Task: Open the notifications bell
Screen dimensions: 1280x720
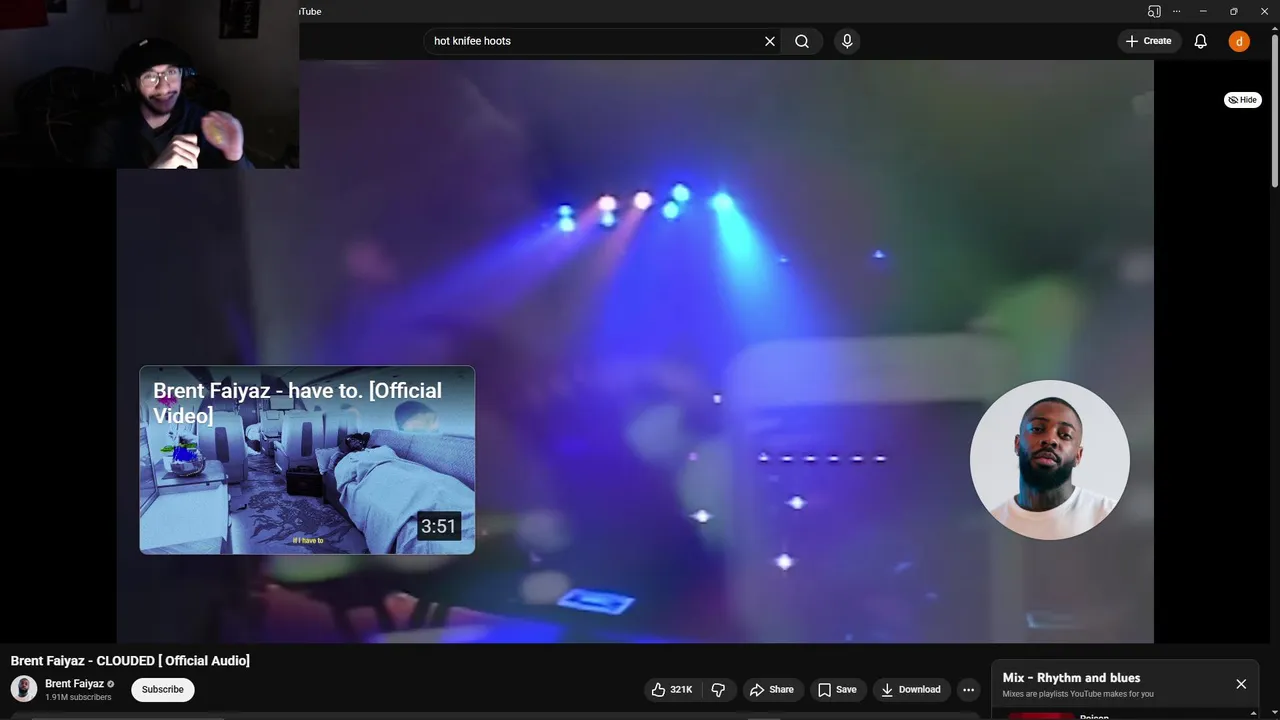Action: 1200,41
